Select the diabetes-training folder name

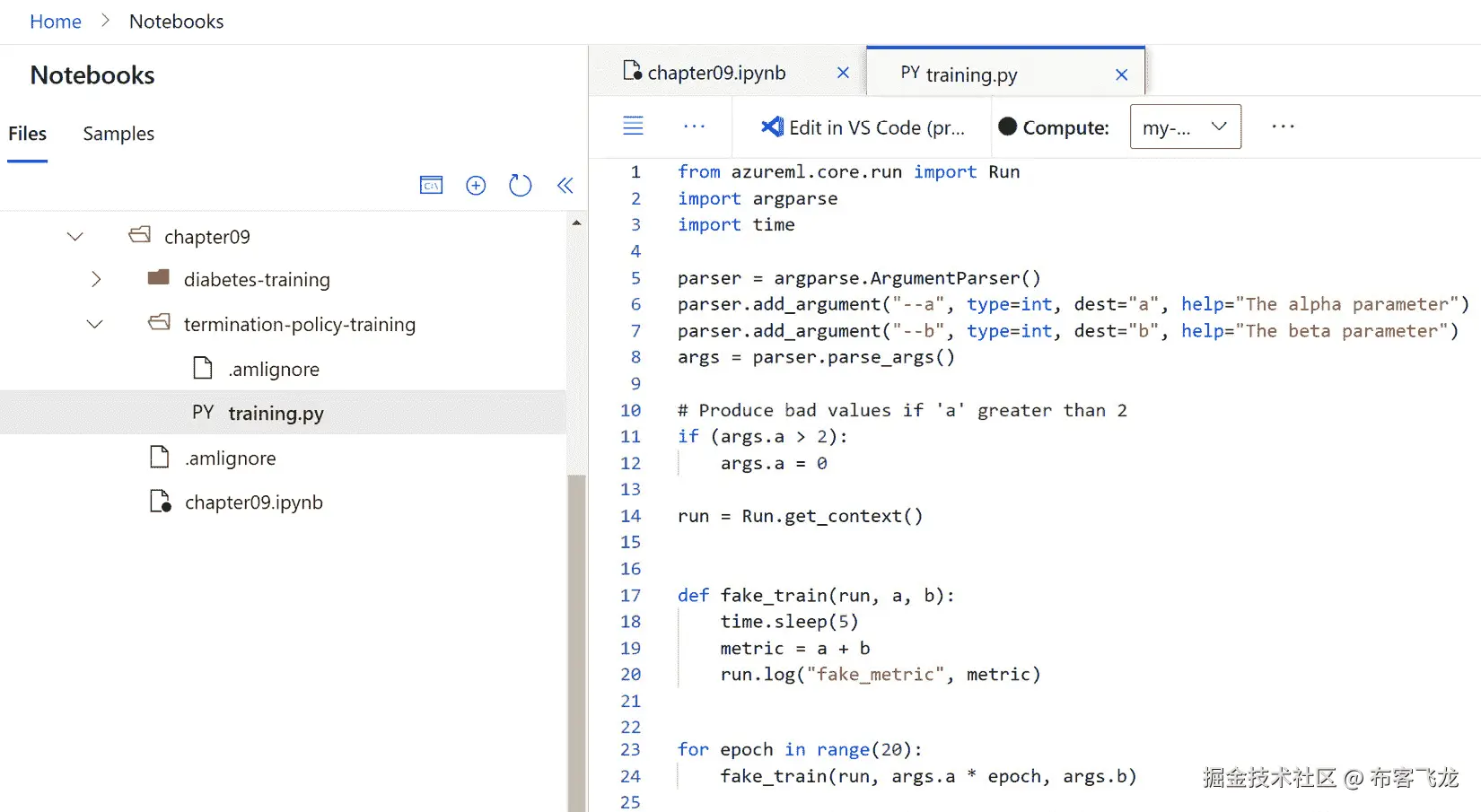click(x=257, y=280)
